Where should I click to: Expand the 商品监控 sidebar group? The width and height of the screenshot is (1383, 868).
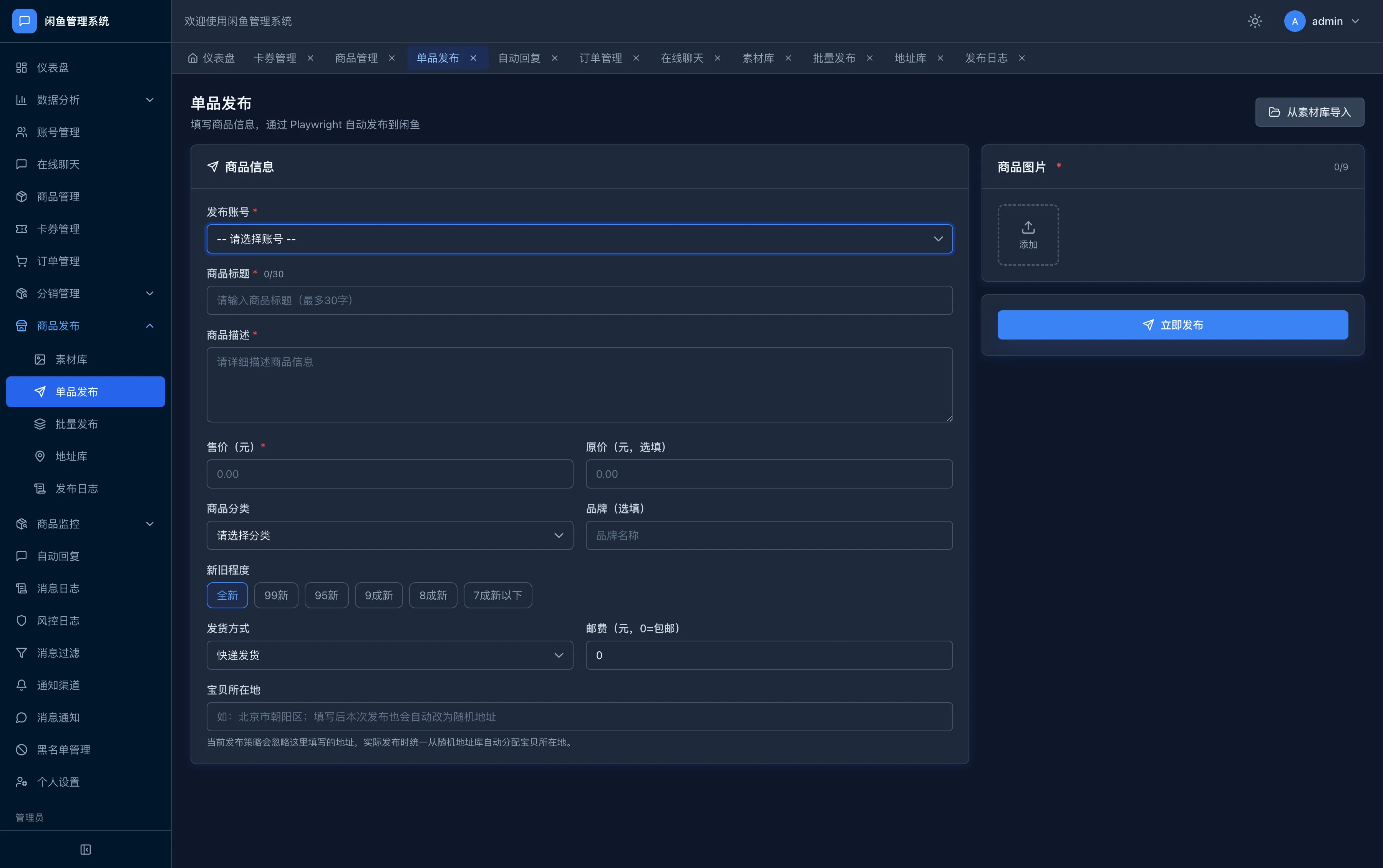pos(86,523)
